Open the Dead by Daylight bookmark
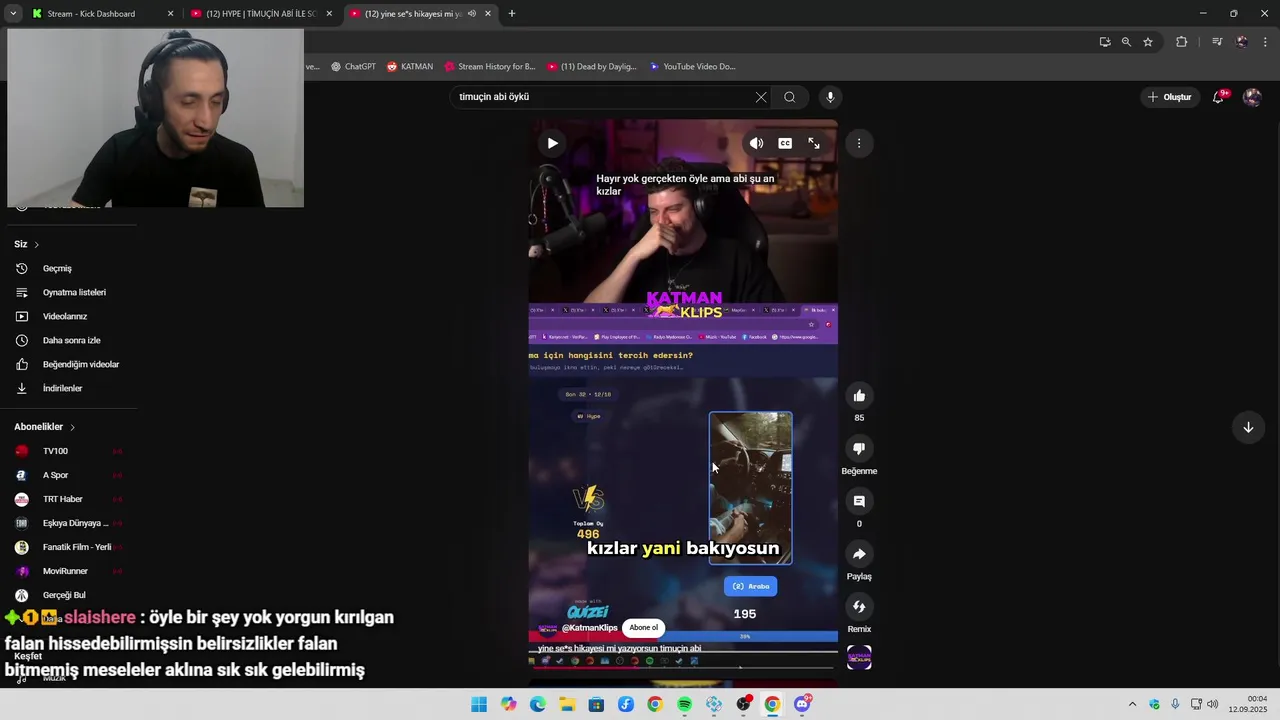 point(592,67)
